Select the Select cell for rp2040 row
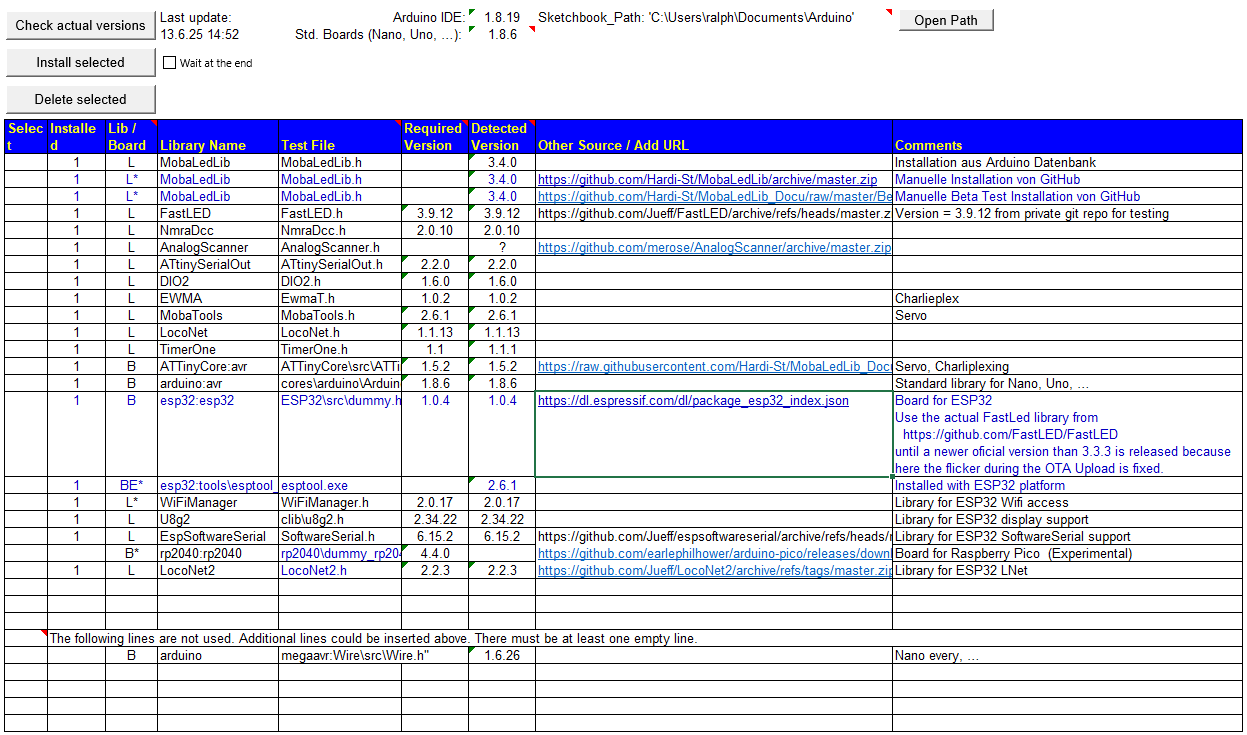Image resolution: width=1247 pixels, height=735 pixels. pos(26,554)
